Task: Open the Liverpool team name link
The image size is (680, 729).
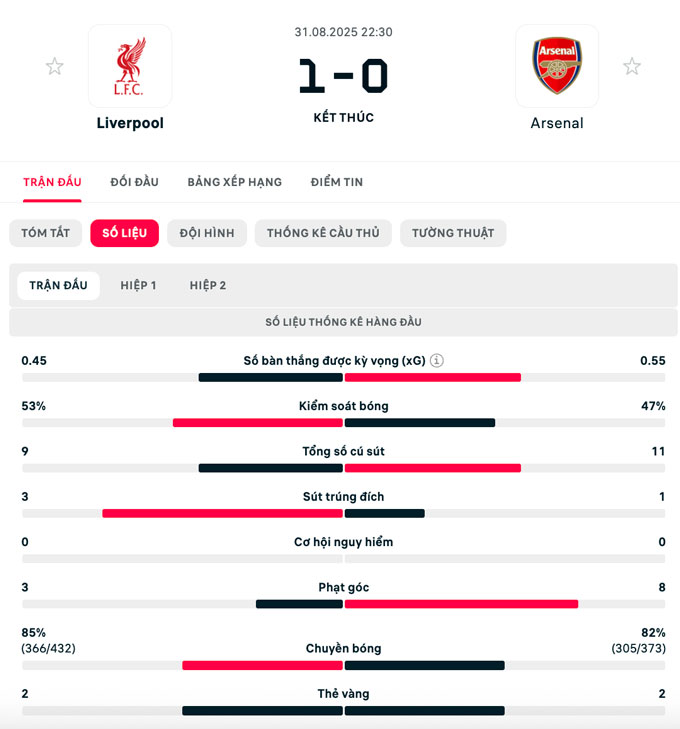Action: pos(130,123)
